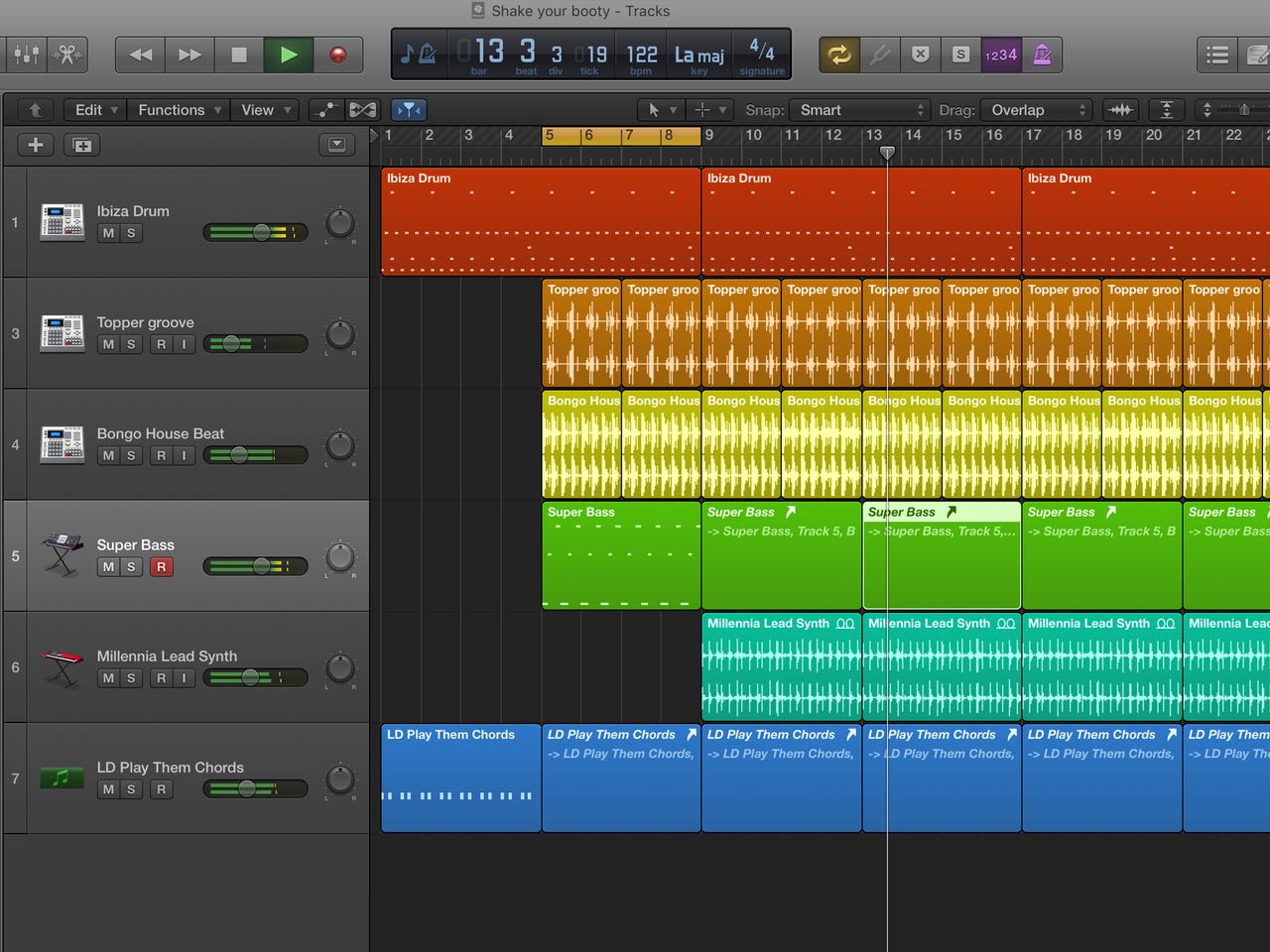Click the waveform zoom button

point(1121,110)
